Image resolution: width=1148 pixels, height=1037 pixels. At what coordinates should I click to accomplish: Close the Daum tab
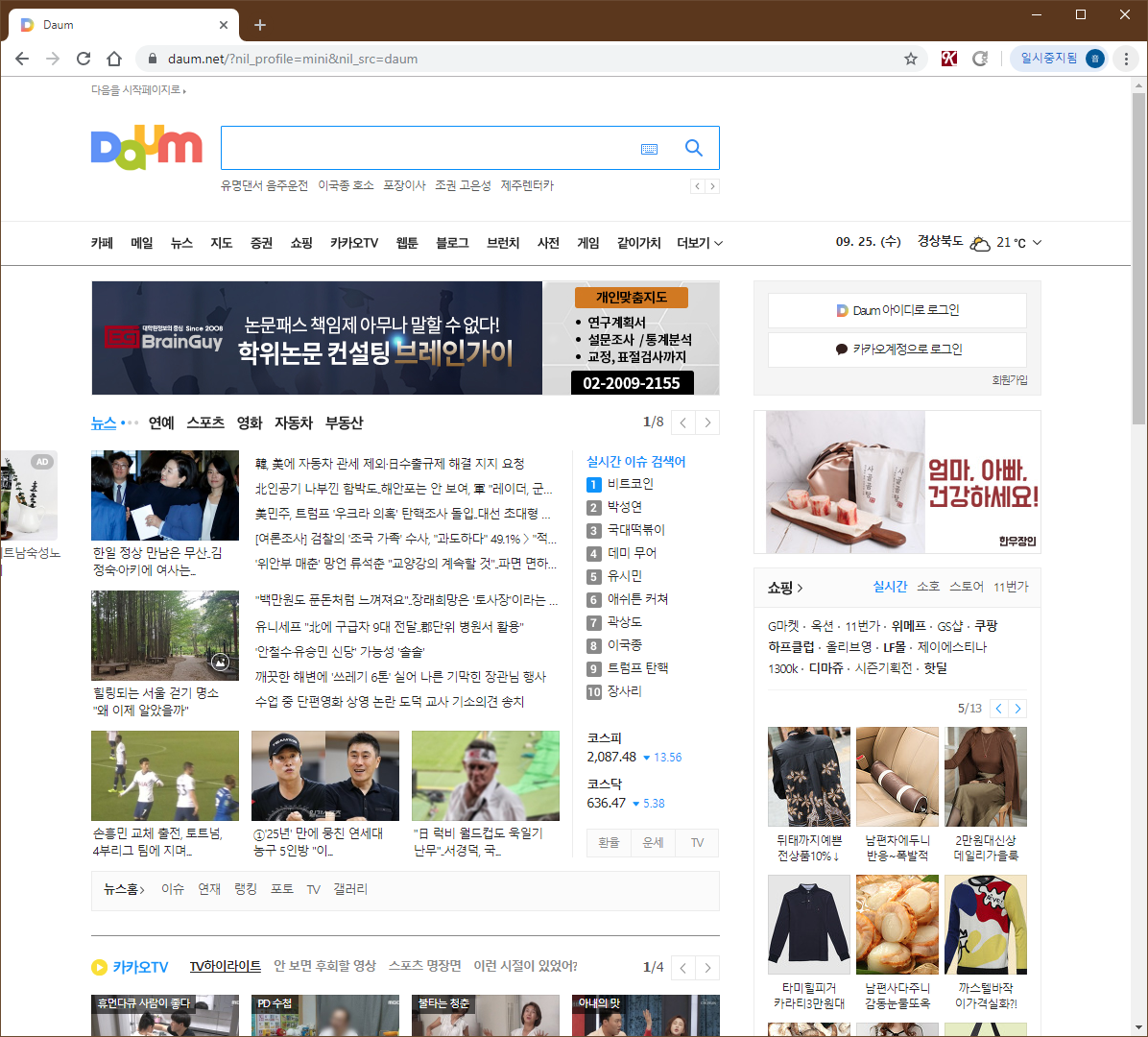224,25
